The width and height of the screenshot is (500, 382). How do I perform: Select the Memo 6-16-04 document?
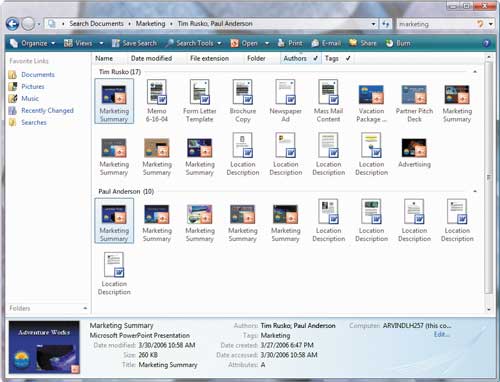pos(157,101)
